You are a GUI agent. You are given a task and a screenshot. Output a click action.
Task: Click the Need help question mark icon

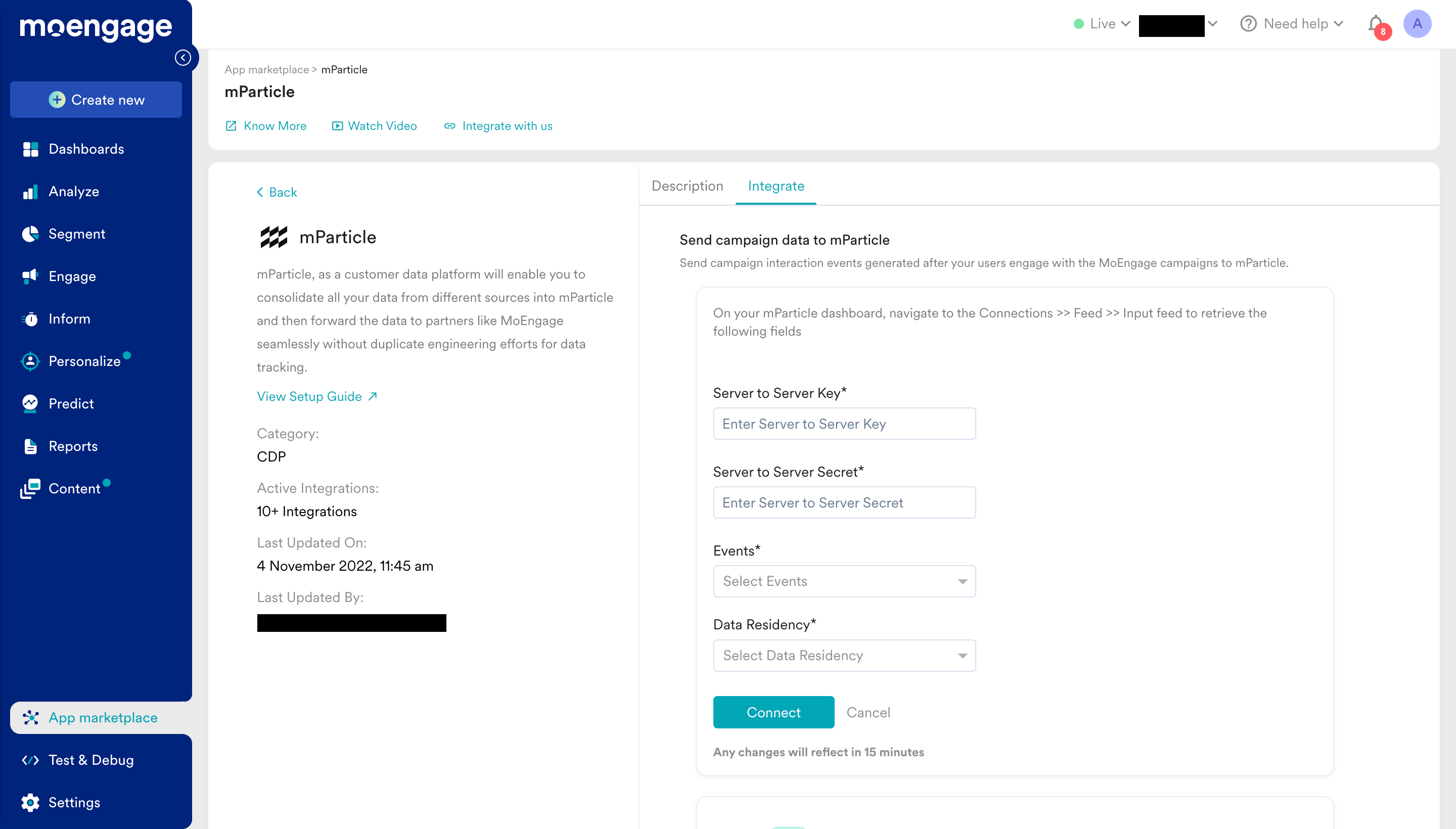(x=1248, y=24)
